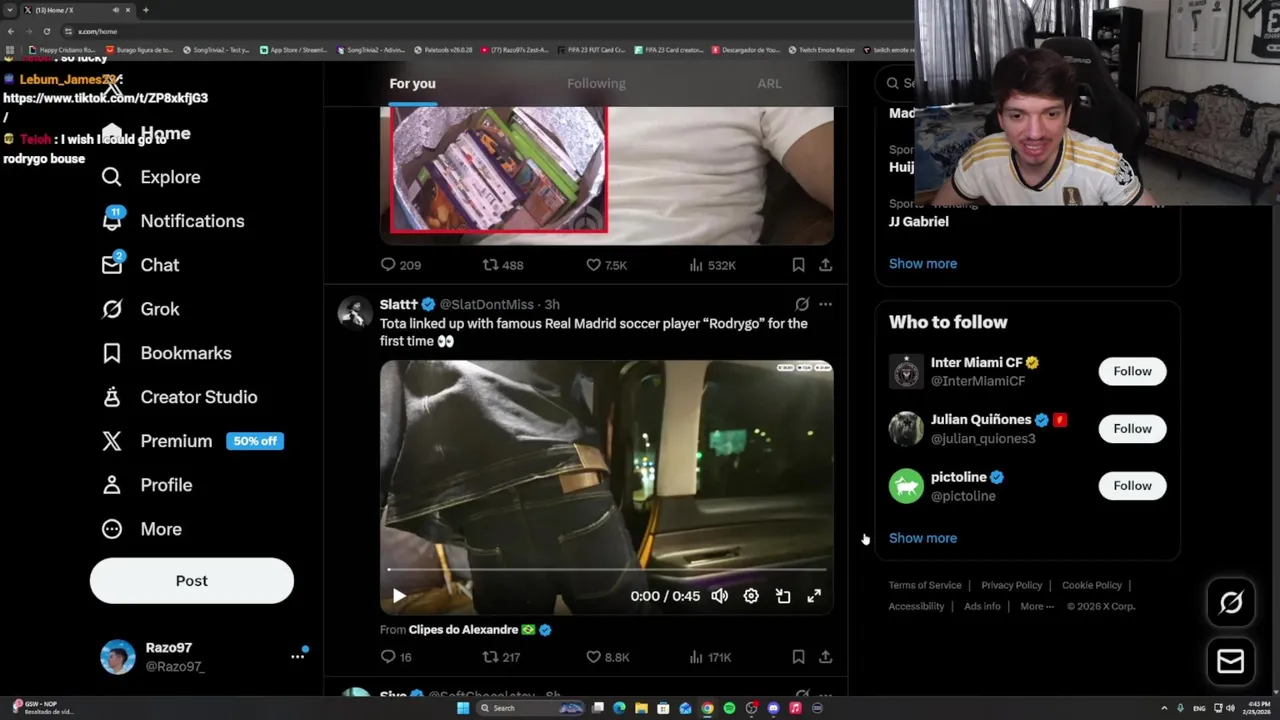Click the white Post button
The height and width of the screenshot is (720, 1280).
pos(192,581)
